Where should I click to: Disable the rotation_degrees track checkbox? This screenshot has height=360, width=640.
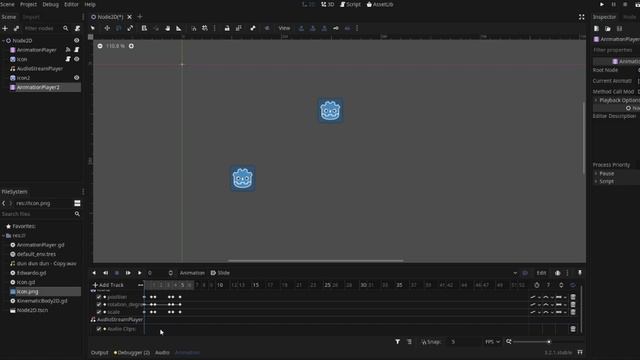click(99, 304)
